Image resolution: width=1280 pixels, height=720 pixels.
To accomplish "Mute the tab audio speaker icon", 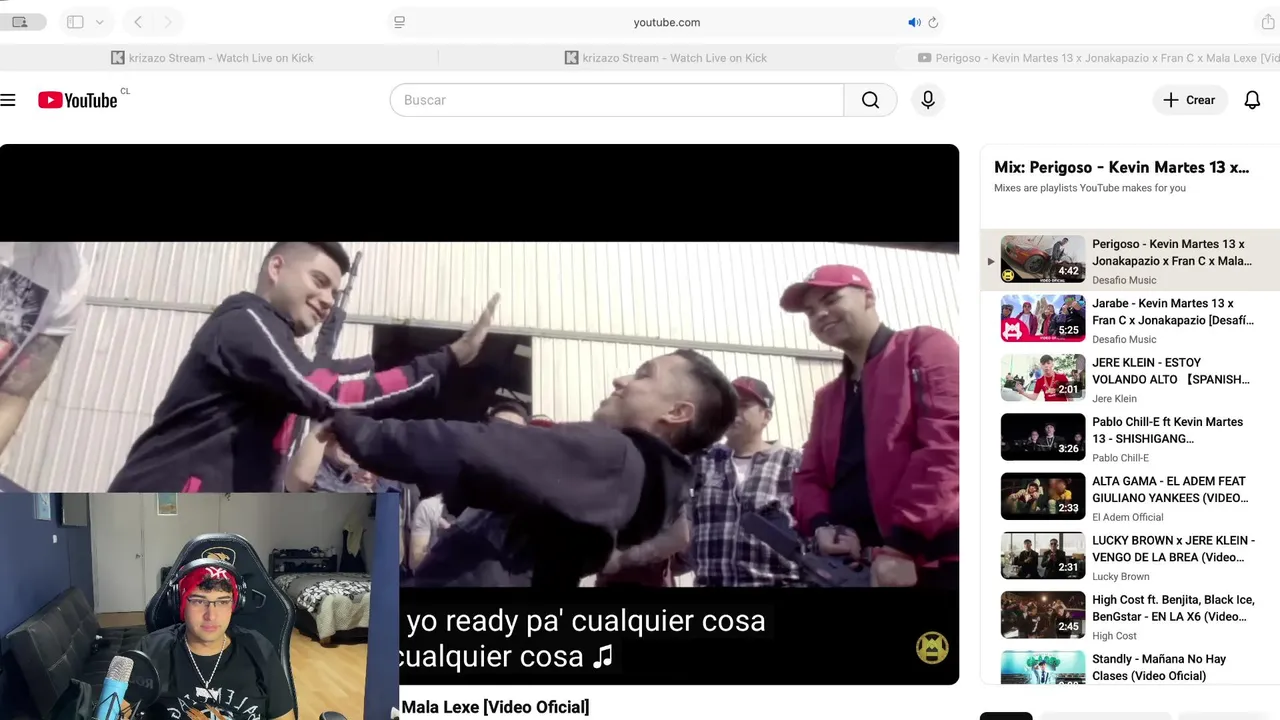I will [914, 22].
